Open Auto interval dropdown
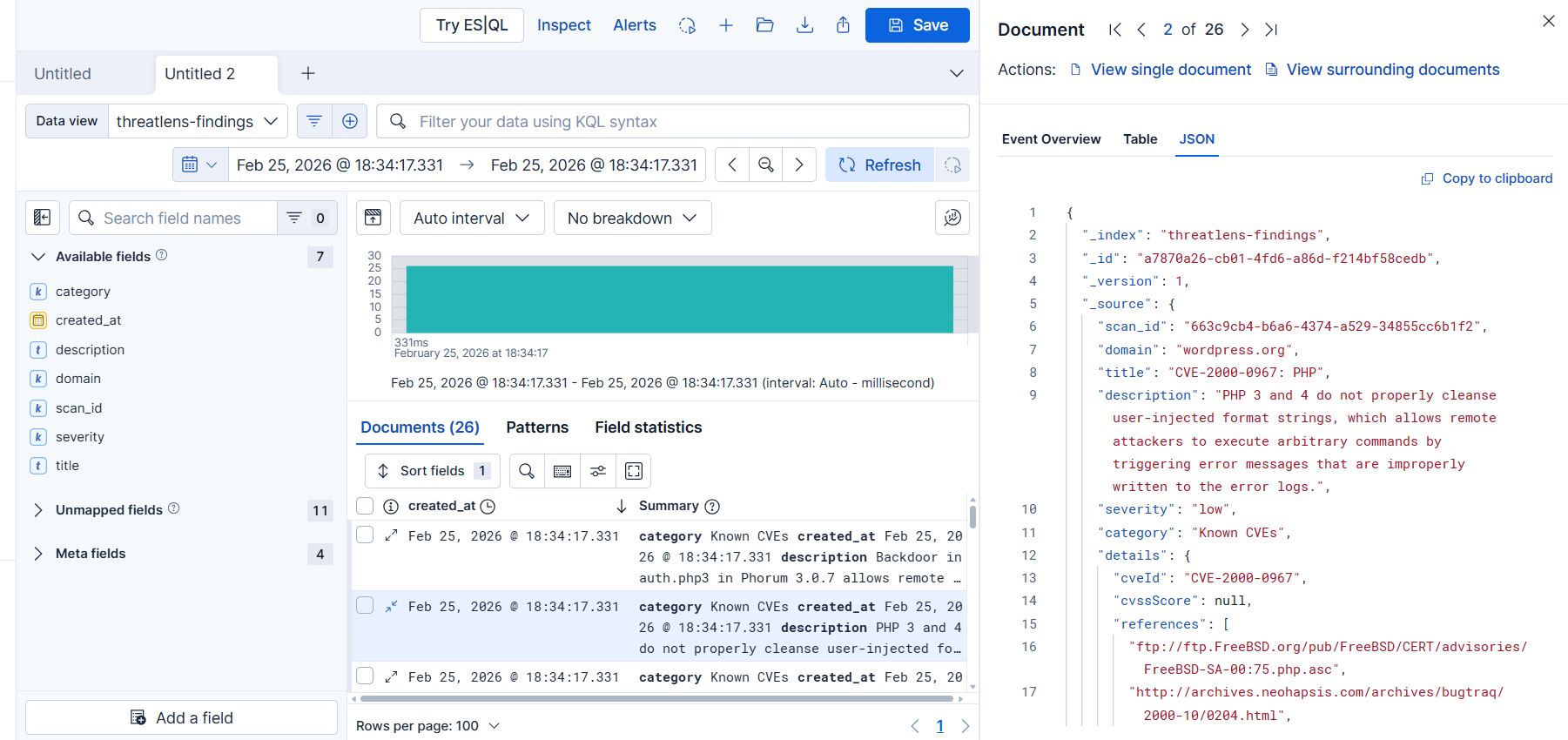Screen dimensions: 1568x740 click(x=472, y=218)
